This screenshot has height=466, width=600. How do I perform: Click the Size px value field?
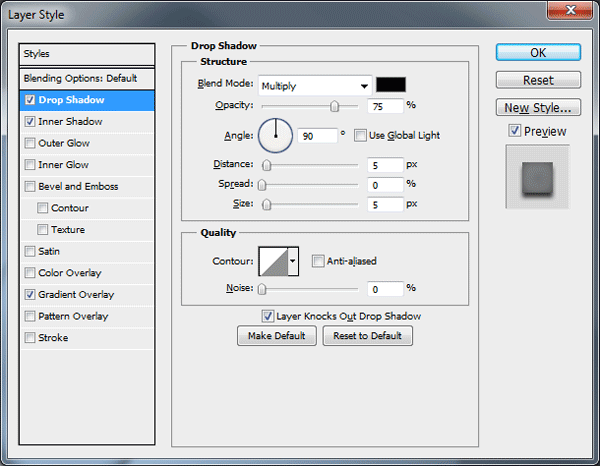click(x=385, y=205)
